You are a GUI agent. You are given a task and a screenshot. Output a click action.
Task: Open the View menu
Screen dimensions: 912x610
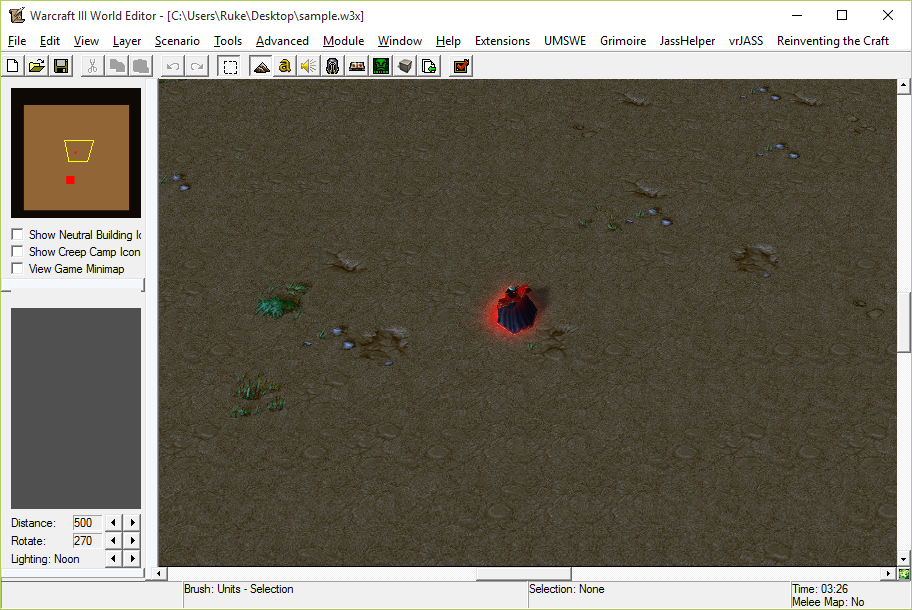click(86, 41)
